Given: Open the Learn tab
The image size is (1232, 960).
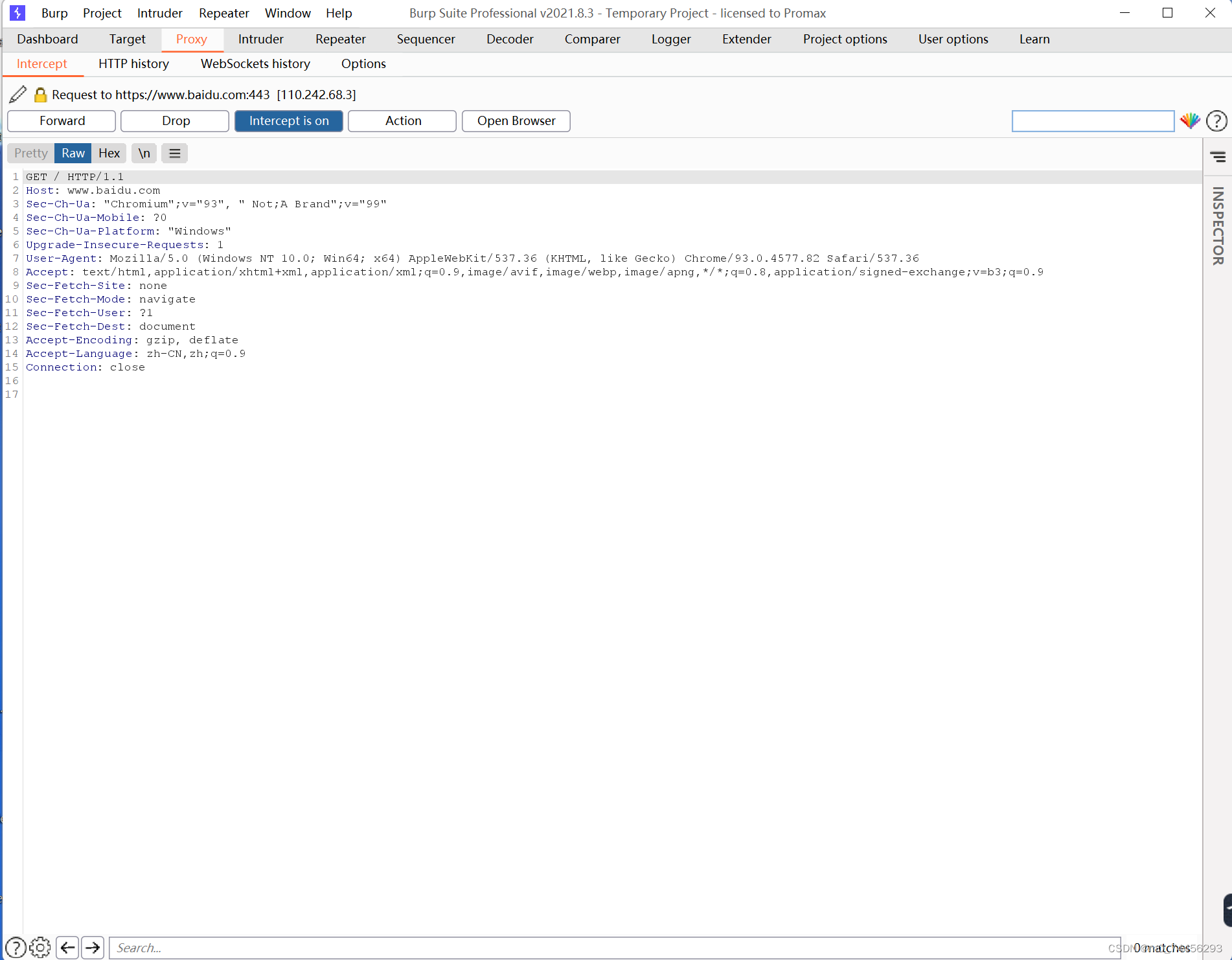Looking at the screenshot, I should (1034, 40).
